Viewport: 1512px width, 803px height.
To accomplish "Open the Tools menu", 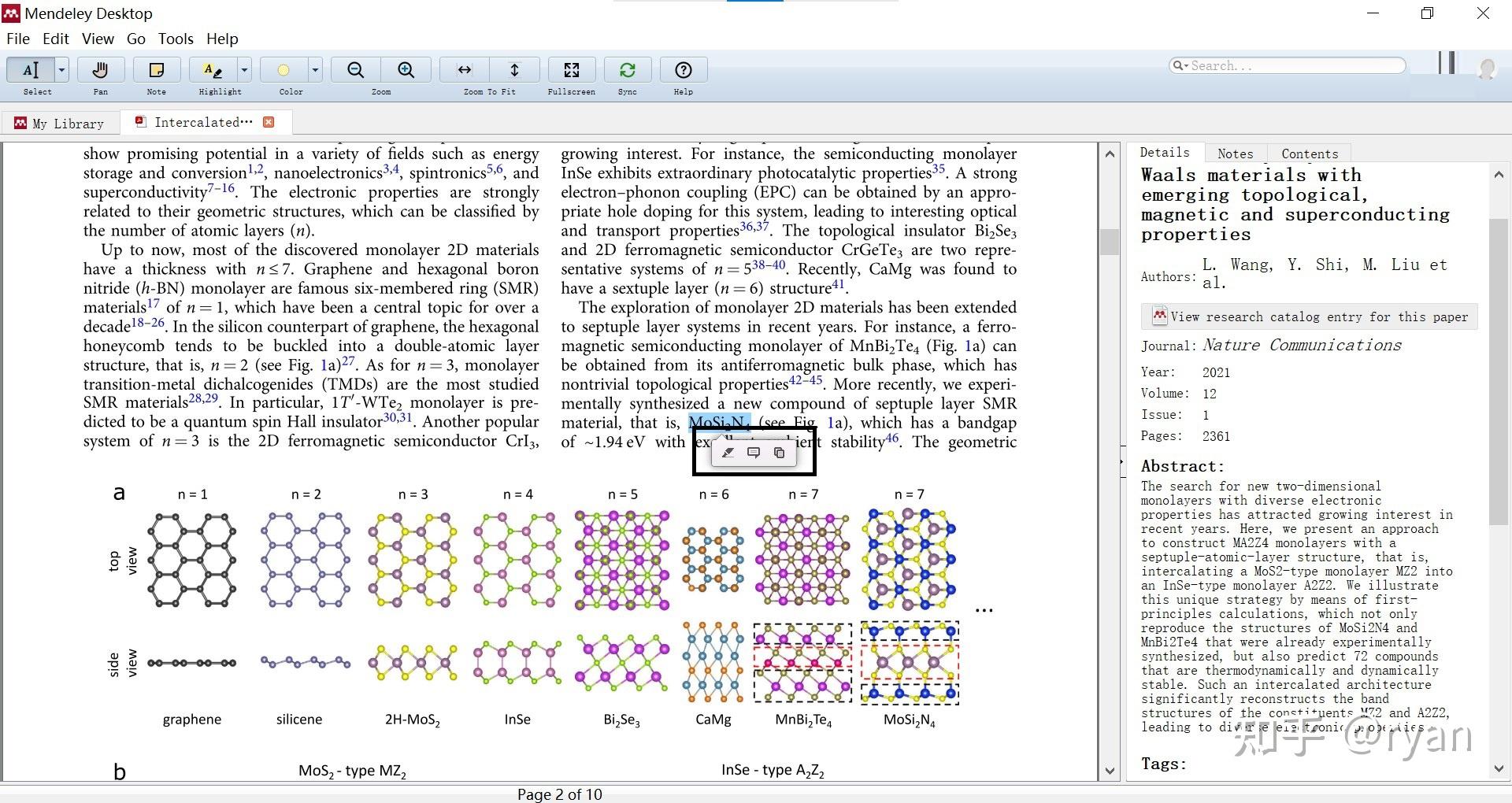I will coord(176,39).
